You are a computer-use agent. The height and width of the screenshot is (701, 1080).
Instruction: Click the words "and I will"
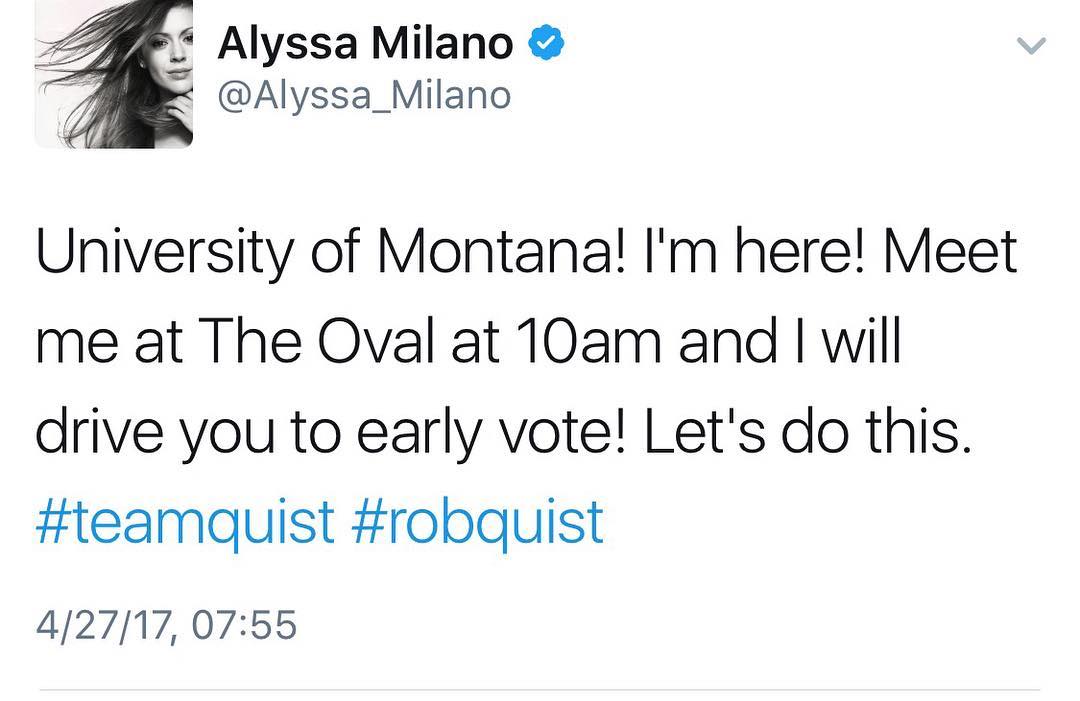click(x=790, y=341)
